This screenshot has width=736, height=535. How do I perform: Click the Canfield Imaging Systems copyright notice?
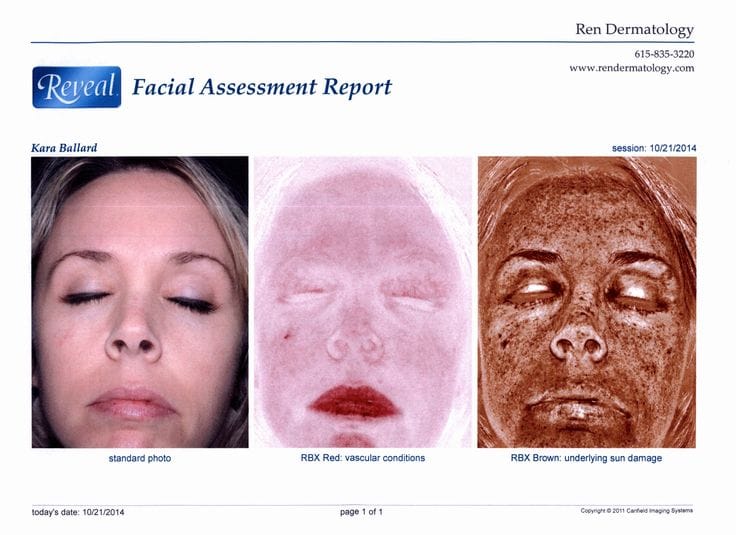[x=636, y=511]
